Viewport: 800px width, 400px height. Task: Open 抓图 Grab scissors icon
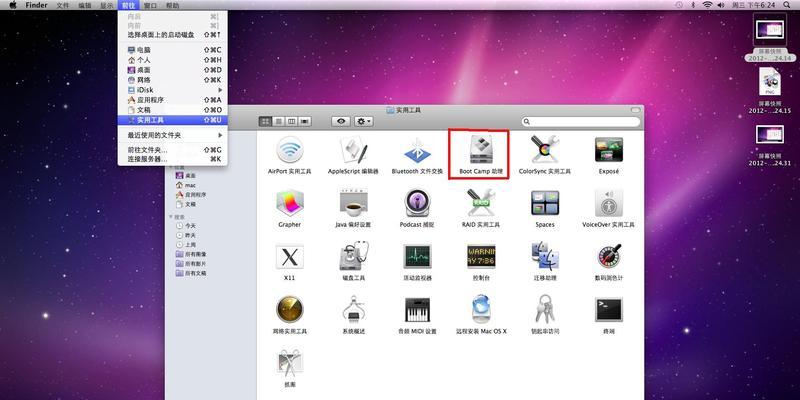pyautogui.click(x=290, y=363)
